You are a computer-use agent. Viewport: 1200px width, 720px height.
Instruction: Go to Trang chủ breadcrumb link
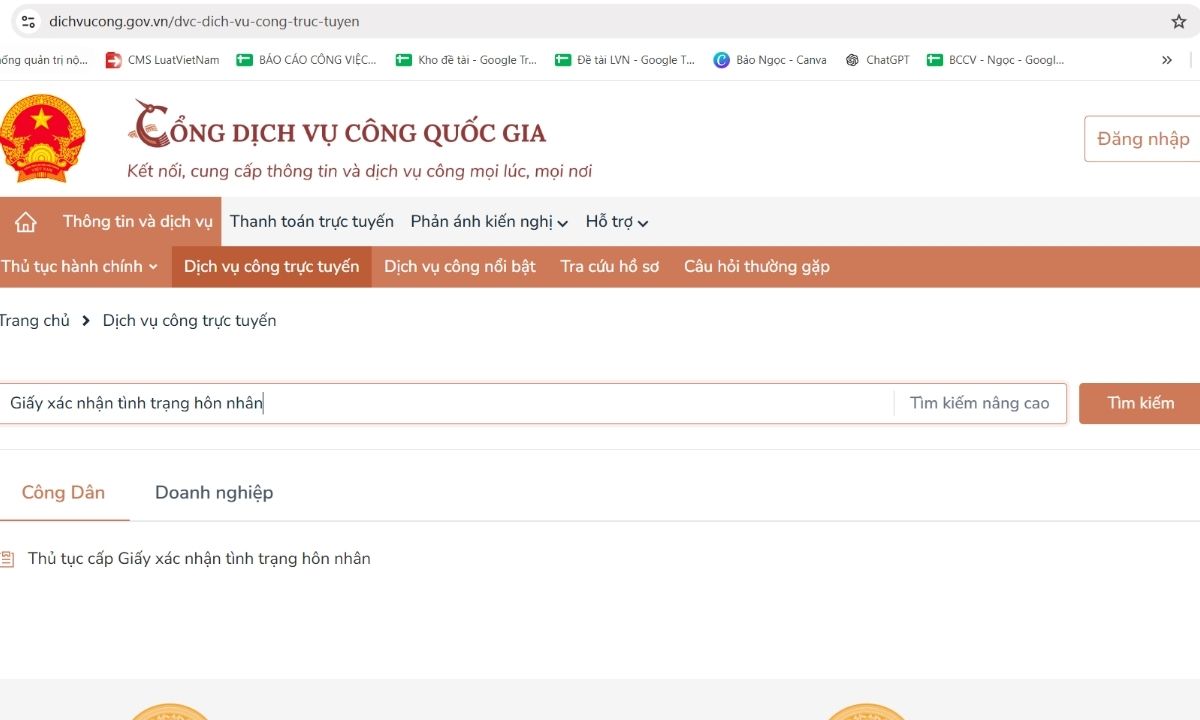click(x=34, y=321)
